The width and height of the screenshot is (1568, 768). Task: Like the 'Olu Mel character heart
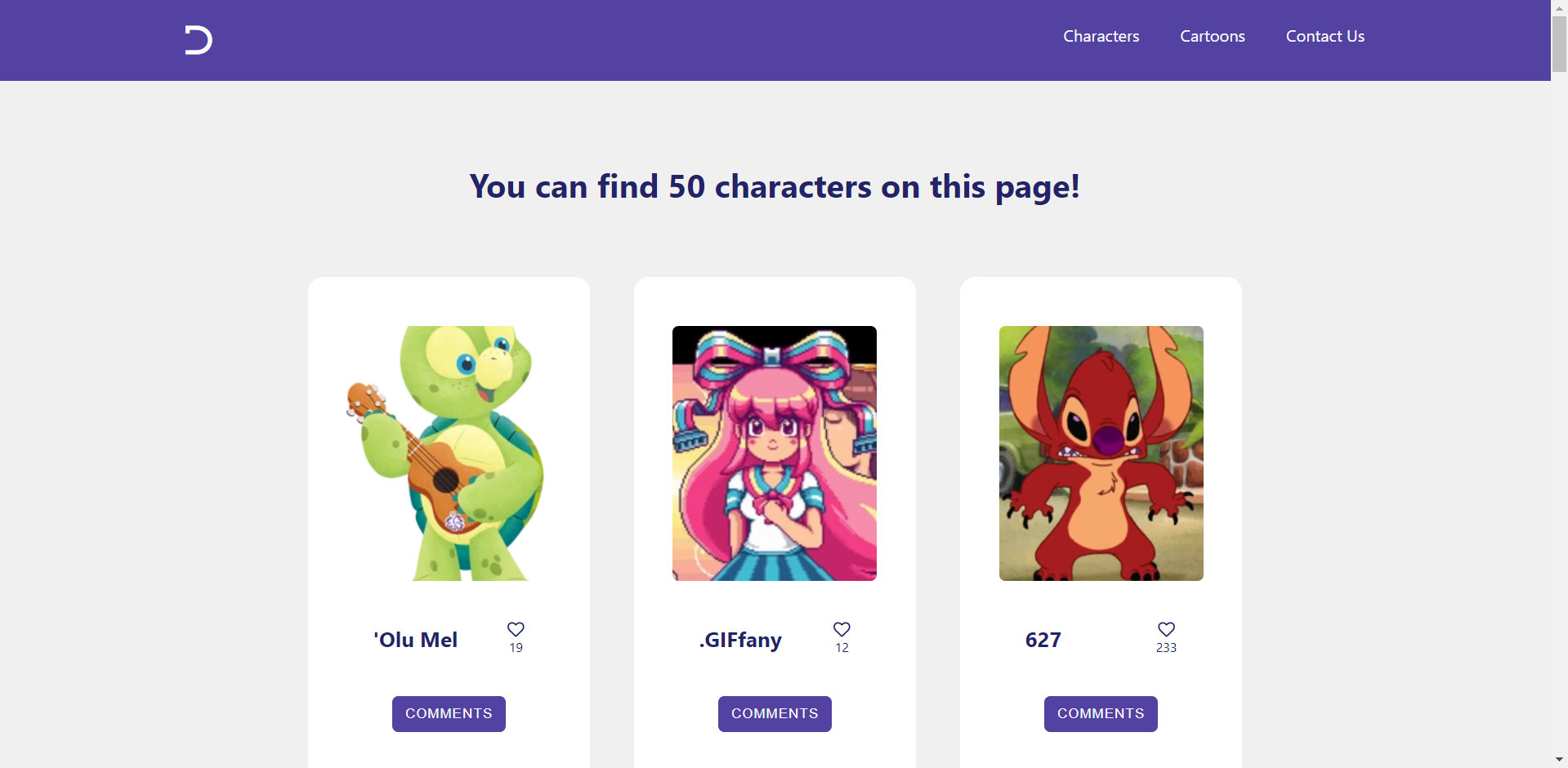[516, 629]
